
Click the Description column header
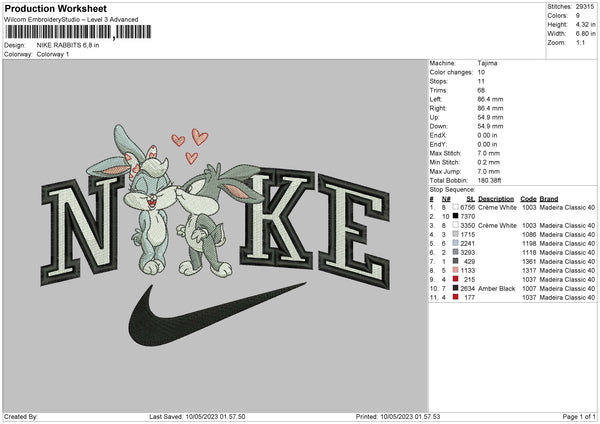tap(495, 198)
